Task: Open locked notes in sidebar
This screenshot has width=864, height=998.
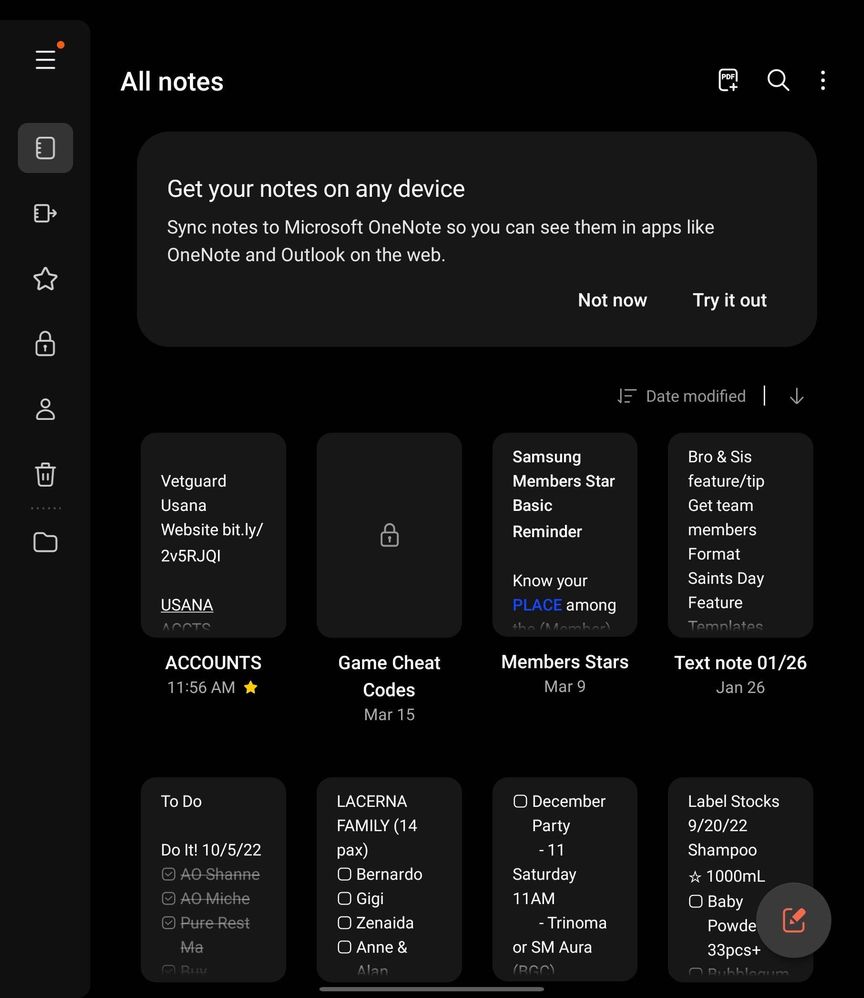Action: coord(45,344)
